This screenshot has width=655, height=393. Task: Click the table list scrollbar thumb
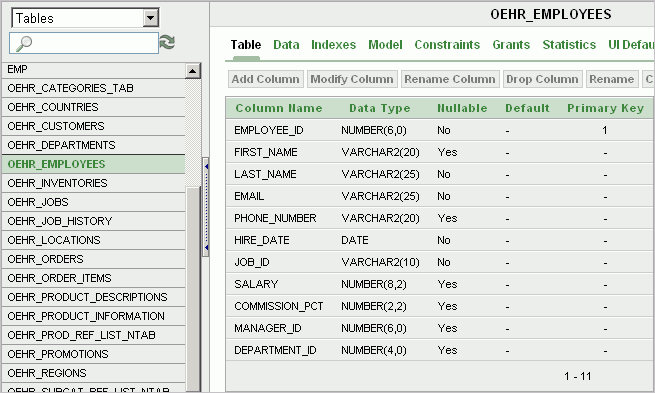click(x=193, y=288)
